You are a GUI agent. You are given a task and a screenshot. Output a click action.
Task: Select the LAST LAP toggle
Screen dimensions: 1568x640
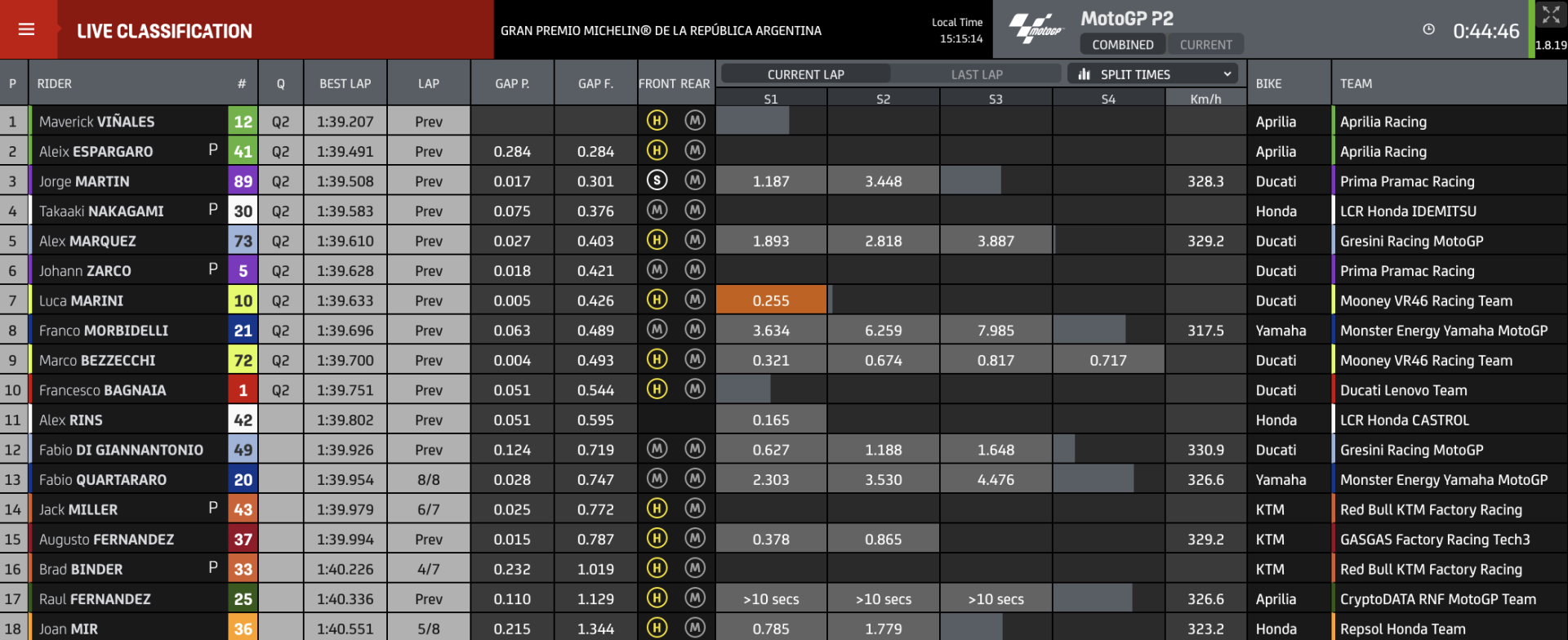coord(976,74)
